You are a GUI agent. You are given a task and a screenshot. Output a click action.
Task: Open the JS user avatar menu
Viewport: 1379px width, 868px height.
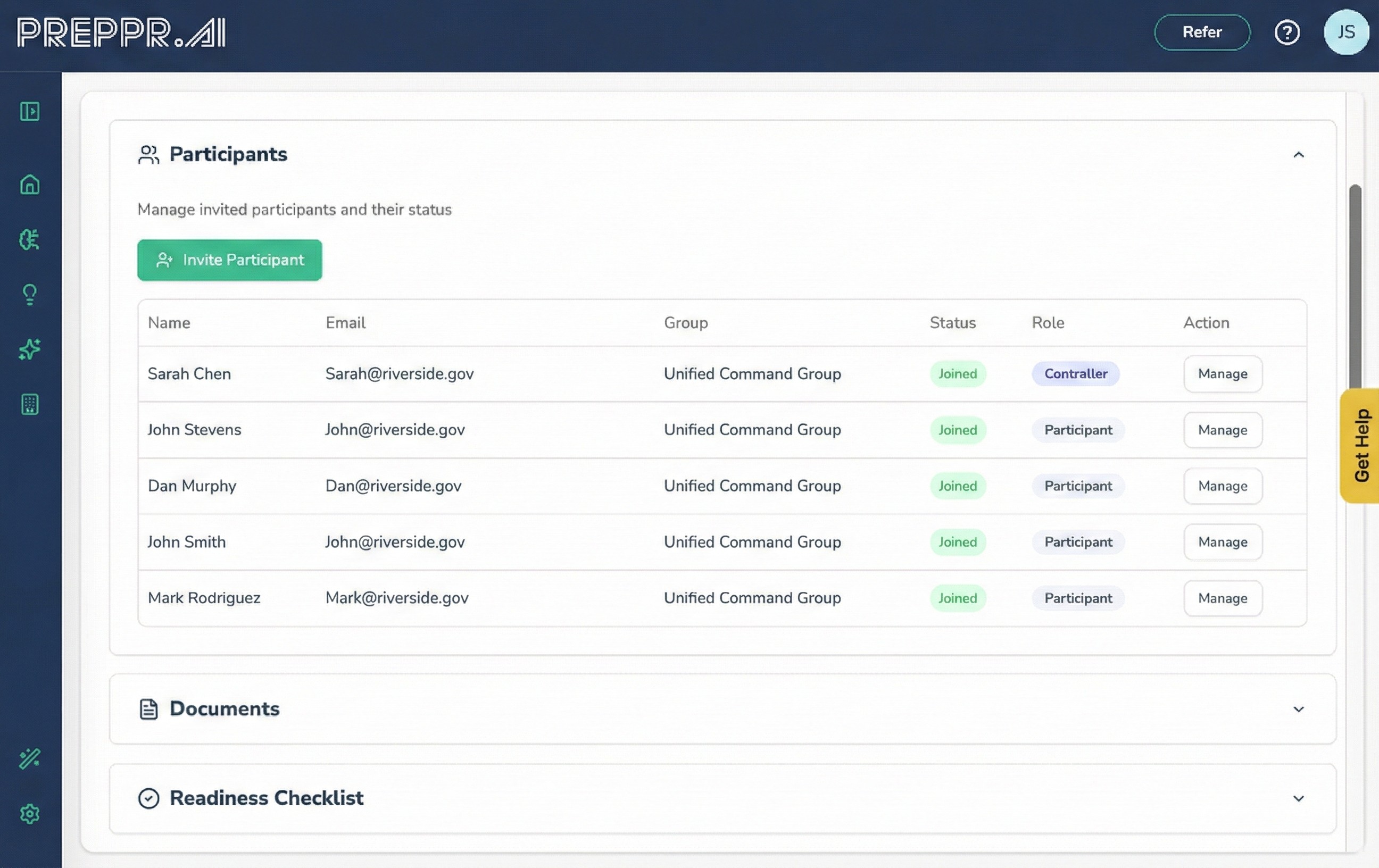coord(1346,32)
